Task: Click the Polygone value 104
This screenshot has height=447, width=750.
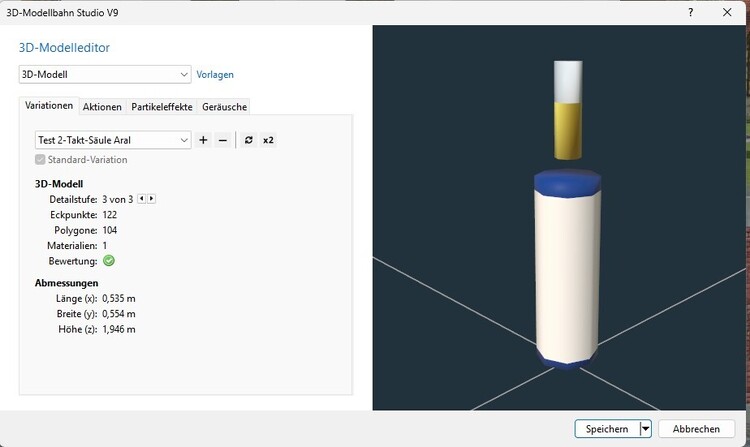Action: point(110,230)
